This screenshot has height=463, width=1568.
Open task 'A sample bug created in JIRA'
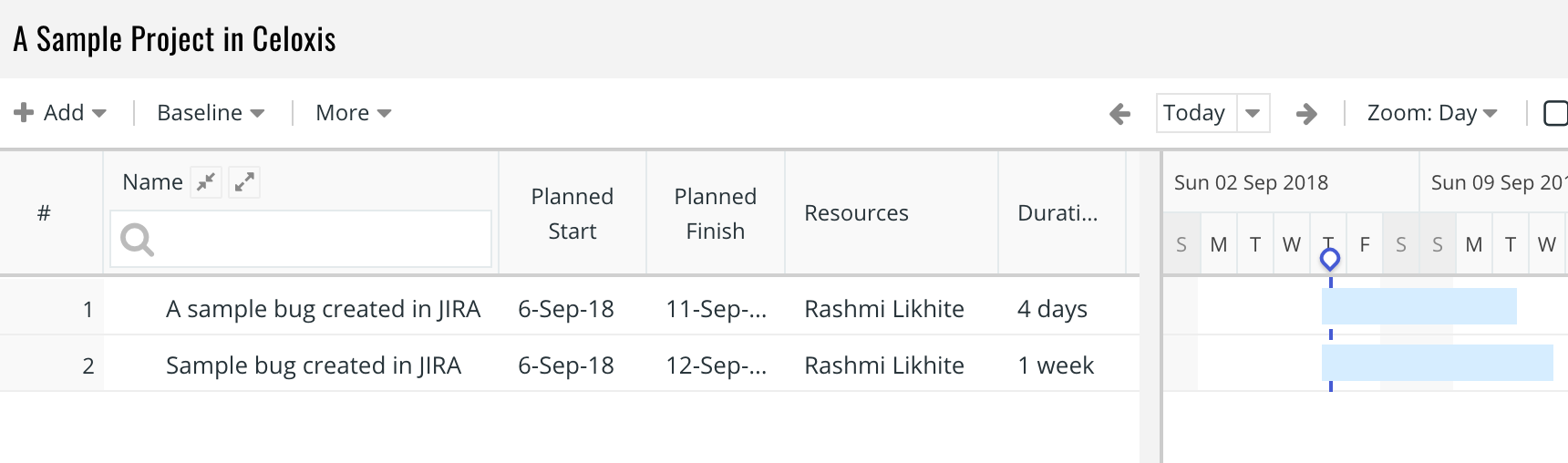[x=323, y=309]
